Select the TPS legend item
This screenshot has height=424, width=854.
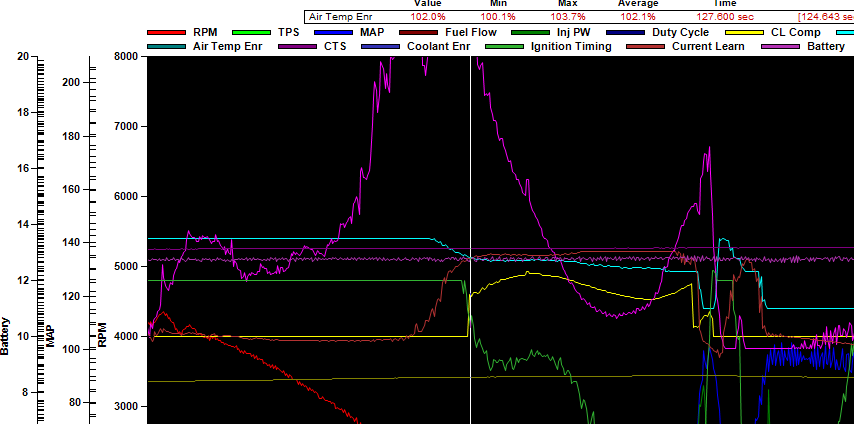point(289,33)
